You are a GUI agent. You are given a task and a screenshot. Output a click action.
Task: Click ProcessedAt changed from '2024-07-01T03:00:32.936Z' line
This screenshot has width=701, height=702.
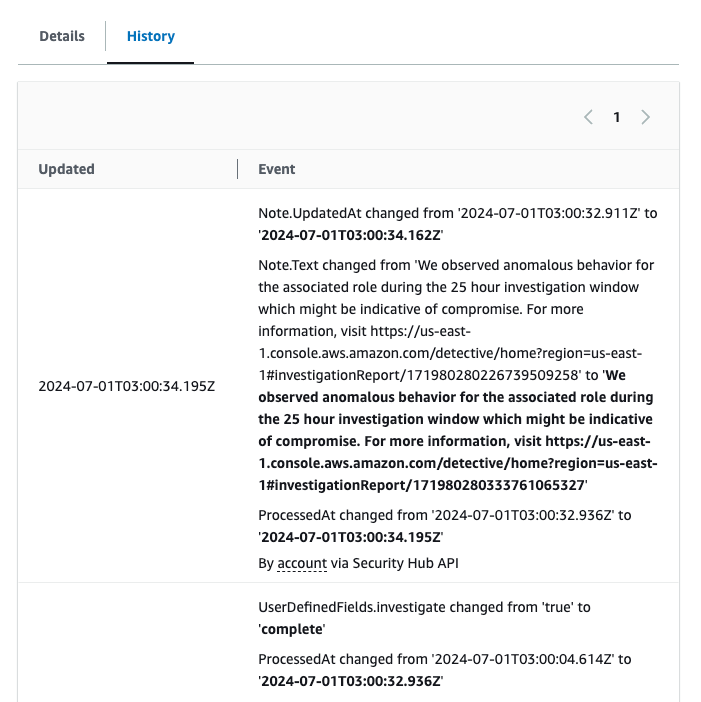(444, 515)
